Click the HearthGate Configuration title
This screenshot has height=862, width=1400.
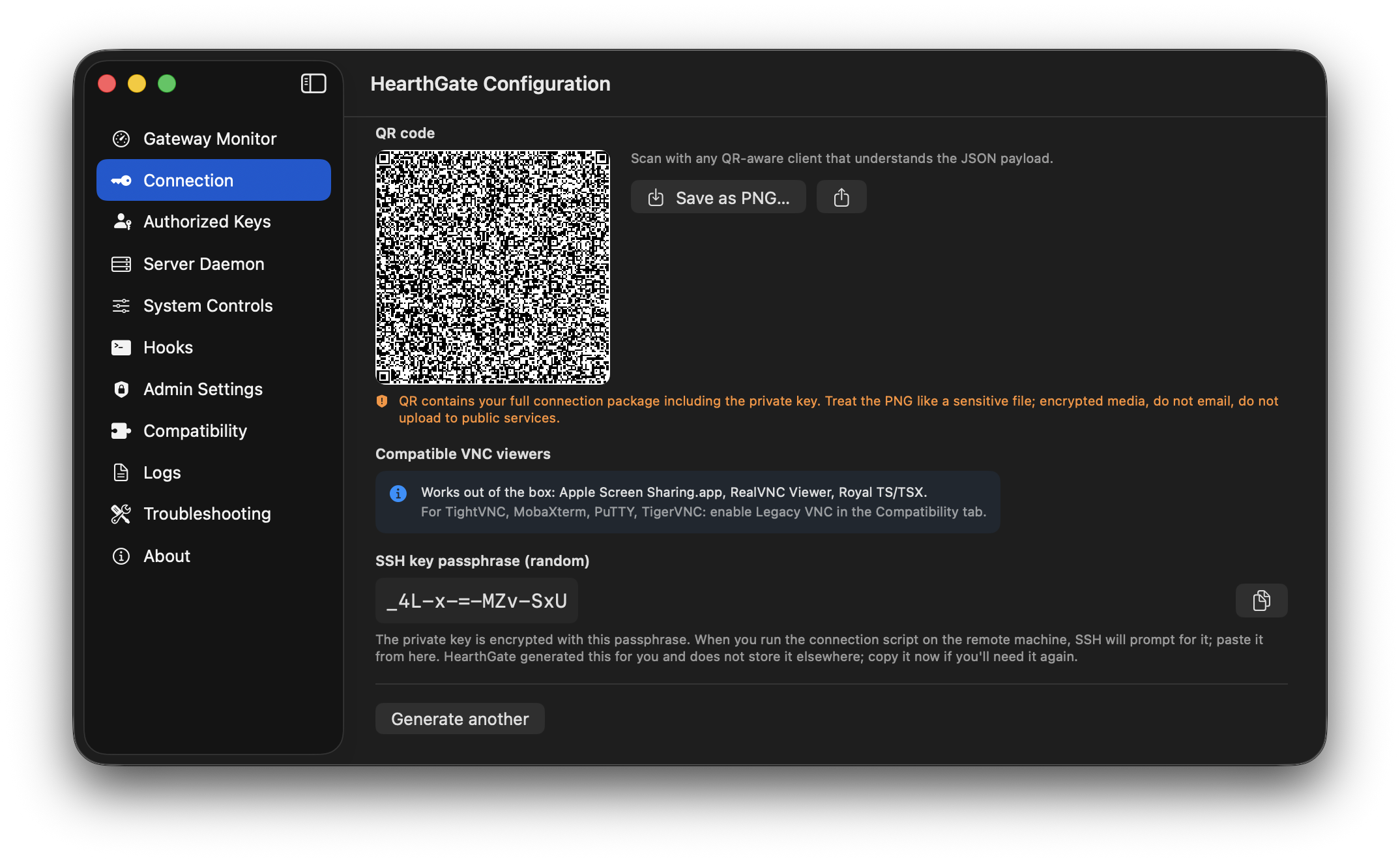click(x=490, y=83)
